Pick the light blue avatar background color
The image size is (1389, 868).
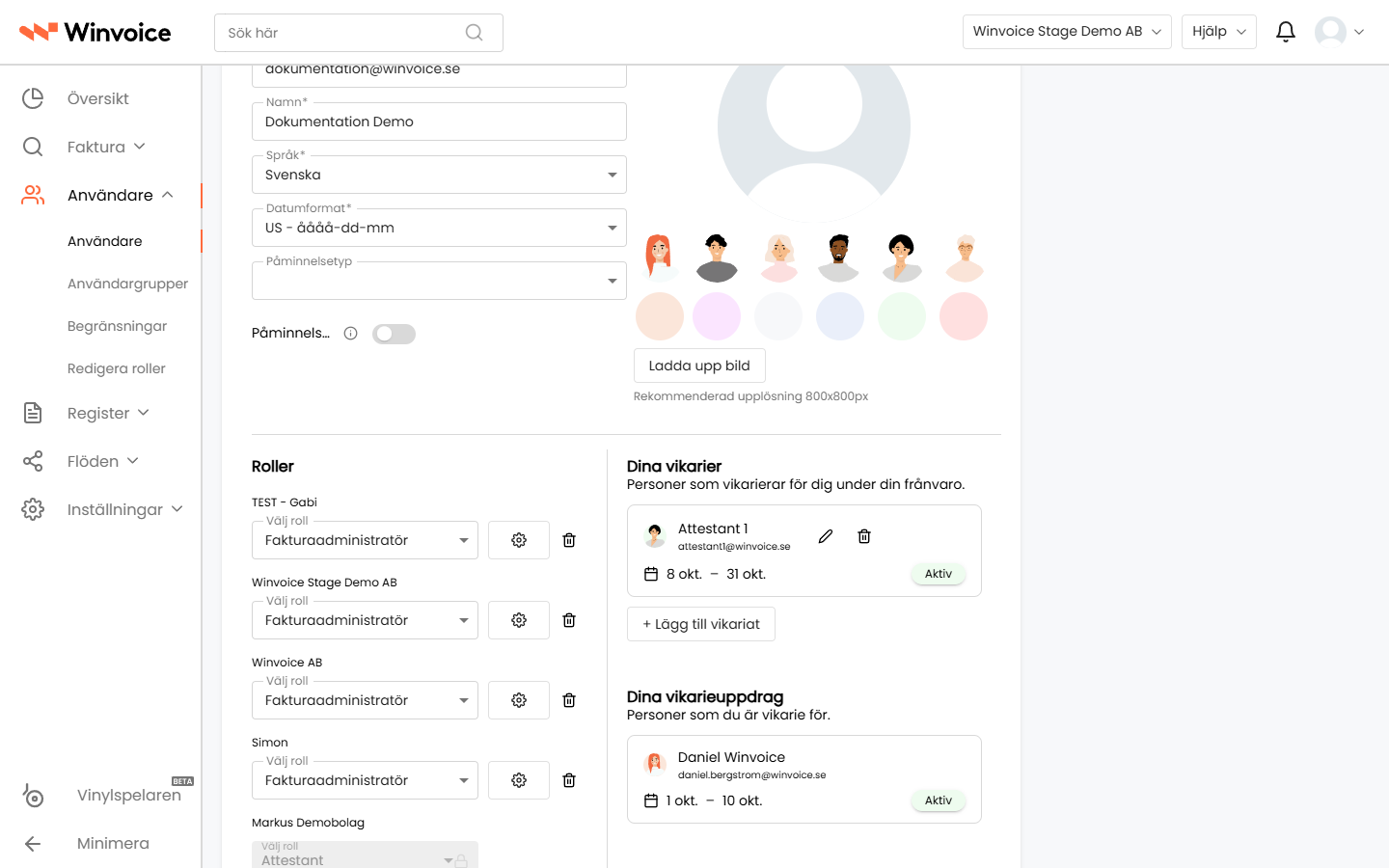coord(840,316)
